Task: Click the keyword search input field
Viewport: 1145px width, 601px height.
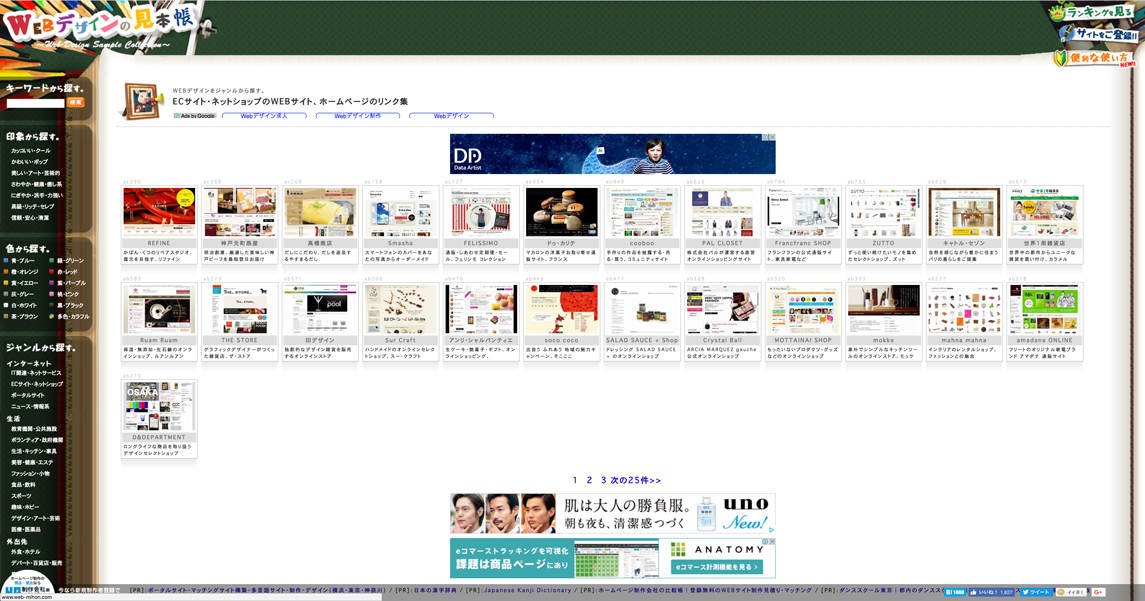Action: (x=36, y=103)
